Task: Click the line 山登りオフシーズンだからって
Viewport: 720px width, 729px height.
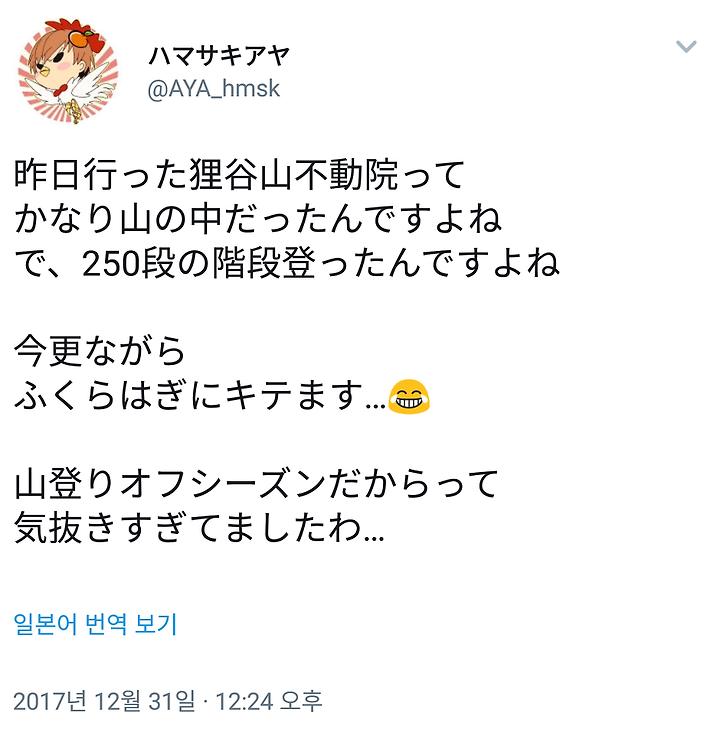Action: click(x=256, y=484)
